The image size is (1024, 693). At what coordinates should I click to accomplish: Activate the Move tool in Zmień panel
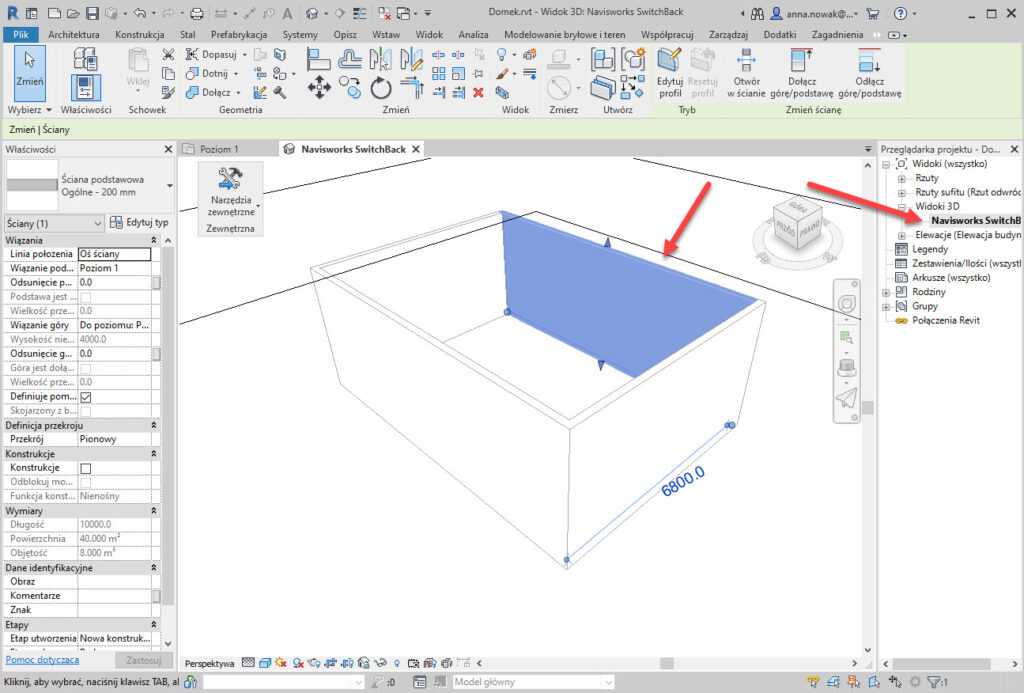pos(319,85)
